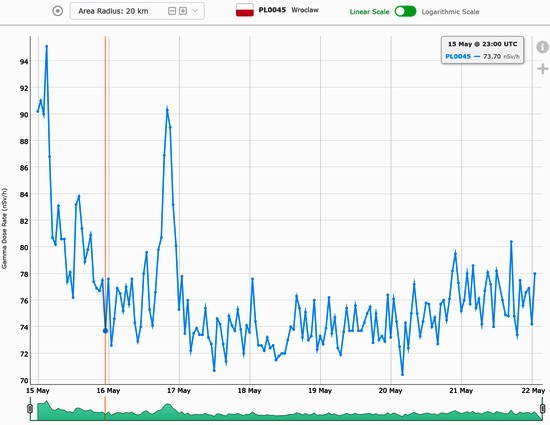The height and width of the screenshot is (425, 550).
Task: Click the plus icon below info button
Action: pyautogui.click(x=543, y=68)
